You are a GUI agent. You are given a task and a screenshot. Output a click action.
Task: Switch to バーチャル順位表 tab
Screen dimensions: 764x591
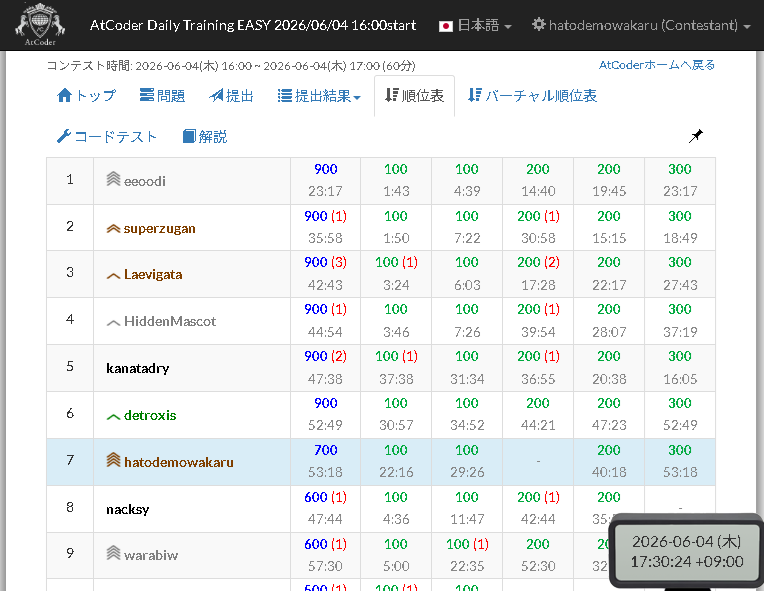coord(532,95)
